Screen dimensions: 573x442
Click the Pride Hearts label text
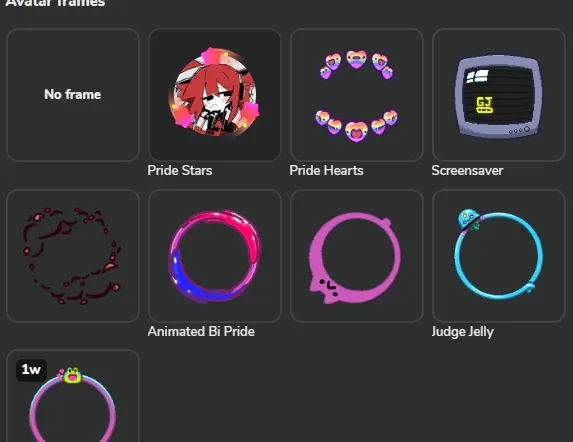326,171
